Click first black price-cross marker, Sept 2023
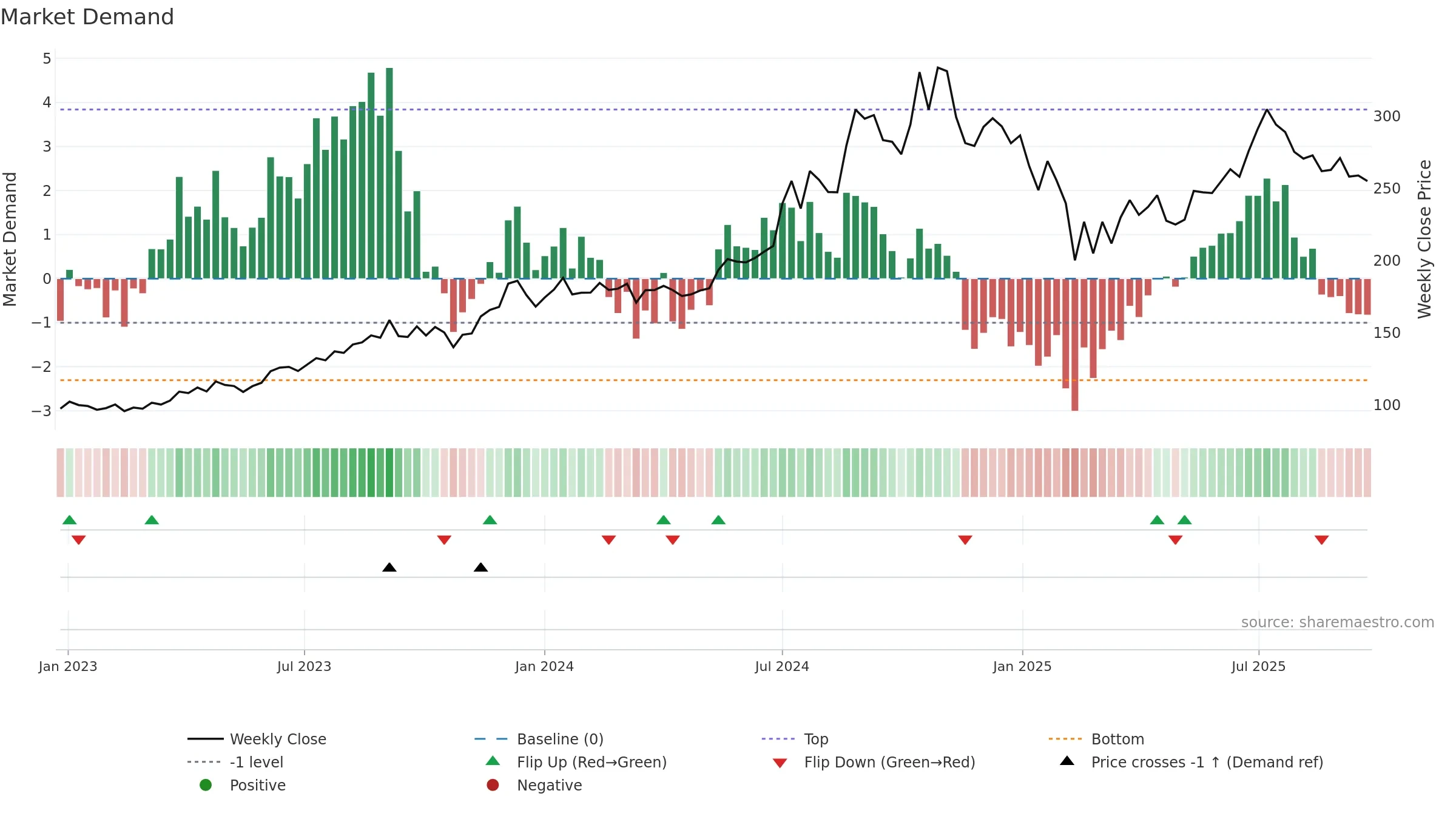This screenshot has width=1456, height=819. click(x=389, y=567)
